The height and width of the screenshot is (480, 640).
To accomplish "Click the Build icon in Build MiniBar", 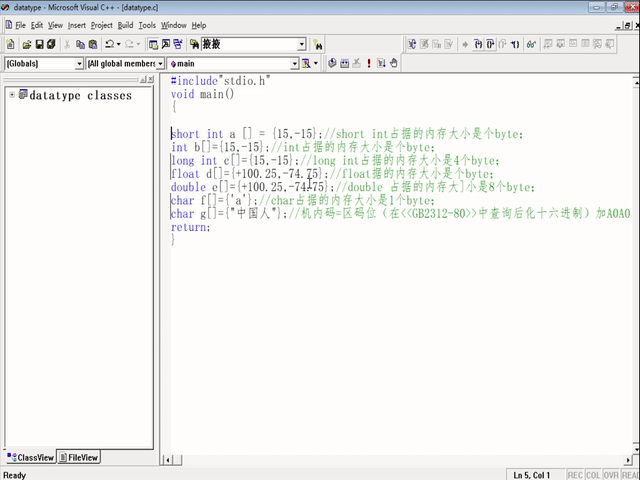I will pos(344,63).
